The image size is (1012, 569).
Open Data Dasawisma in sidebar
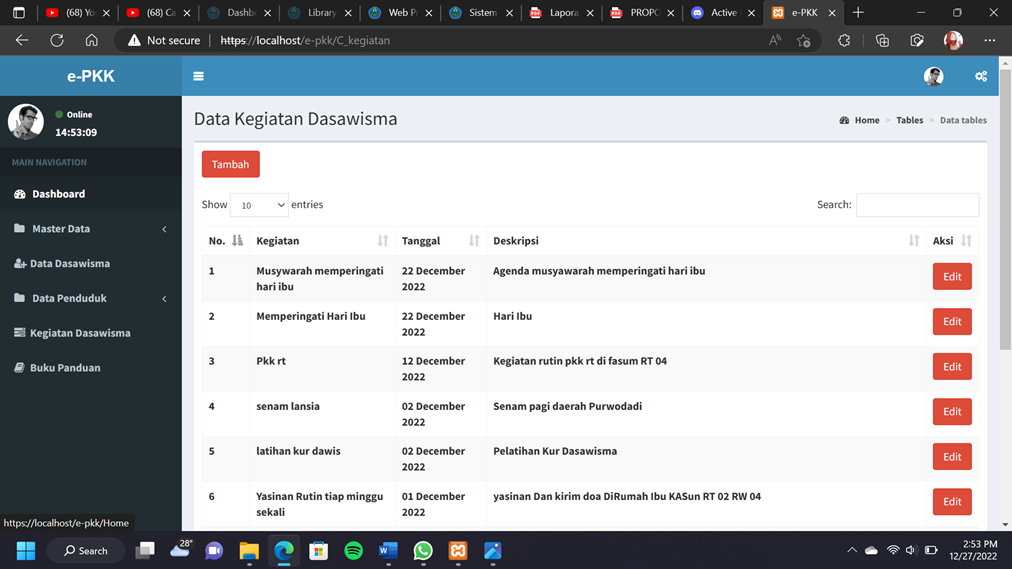(69, 264)
